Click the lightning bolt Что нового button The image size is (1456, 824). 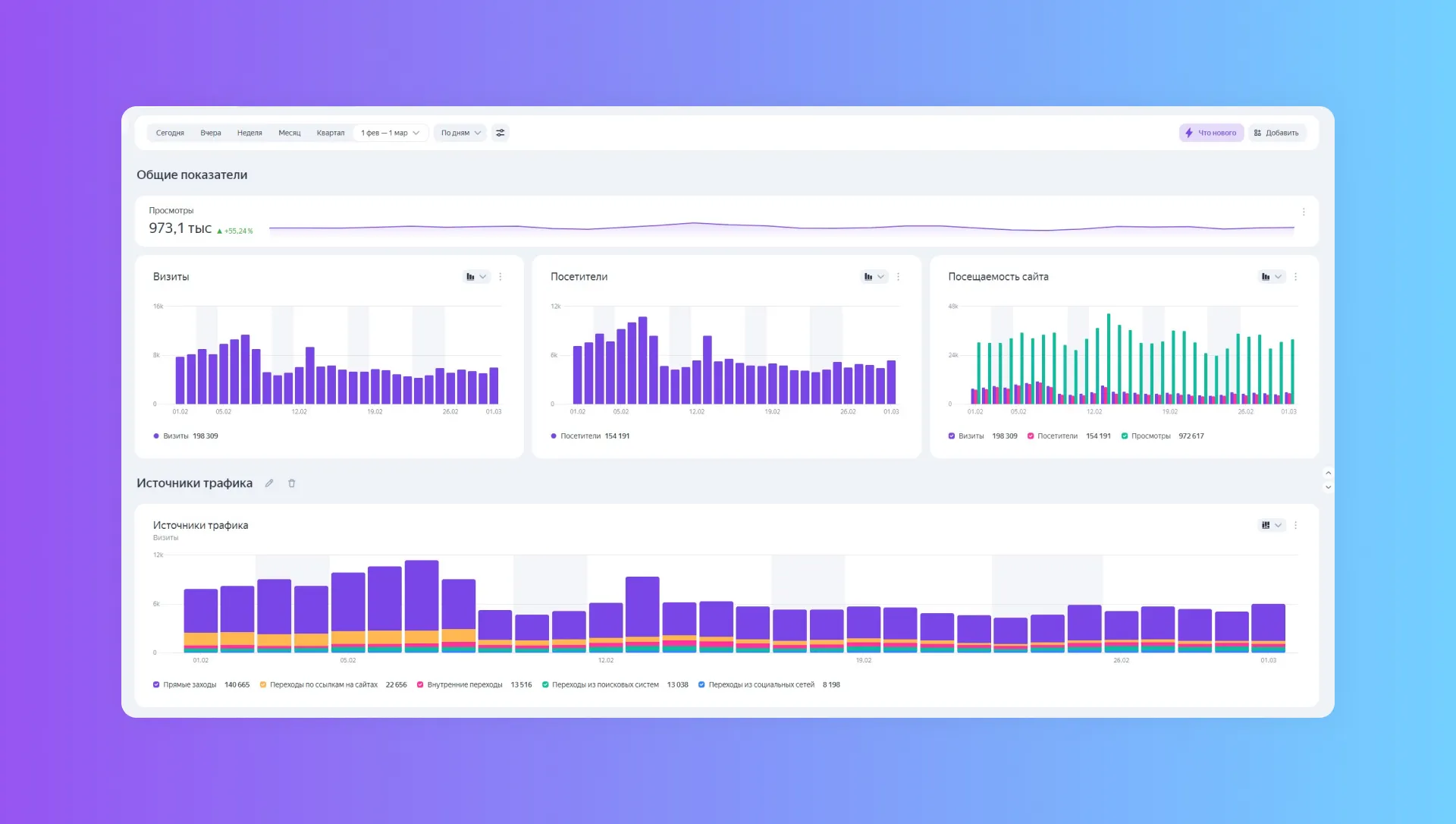click(1211, 133)
